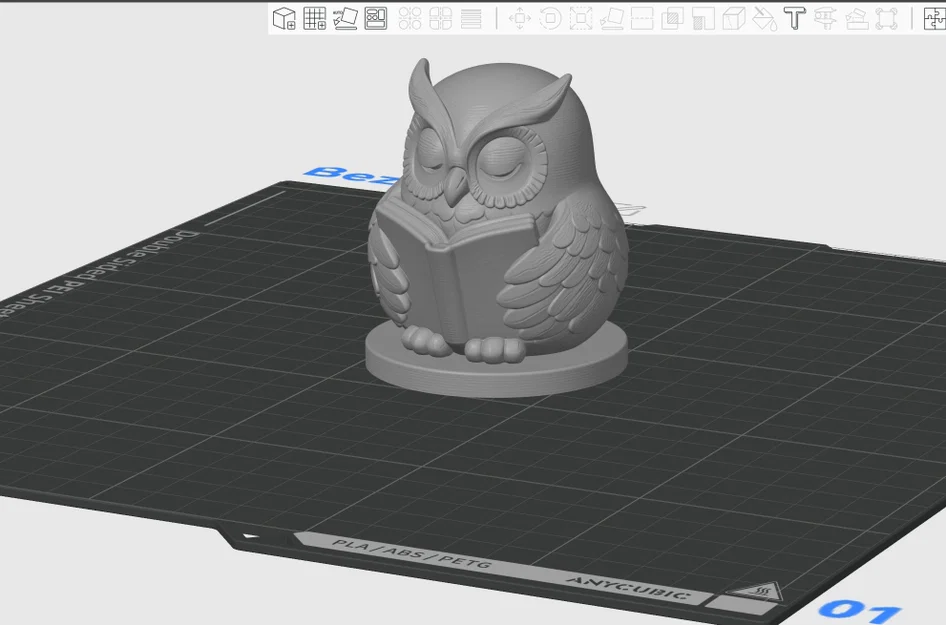The width and height of the screenshot is (946, 625).
Task: Run the Auto orient tool
Action: click(346, 18)
